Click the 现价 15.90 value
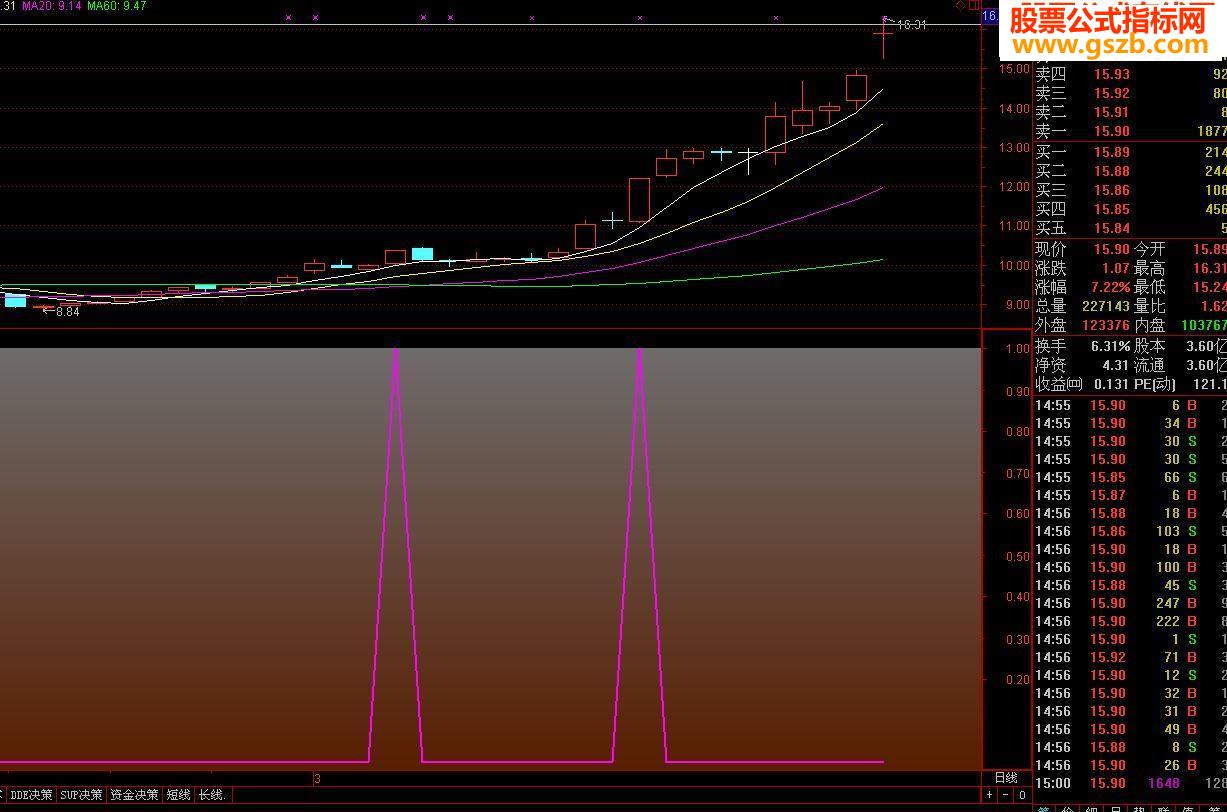The image size is (1227, 812). tap(1112, 249)
